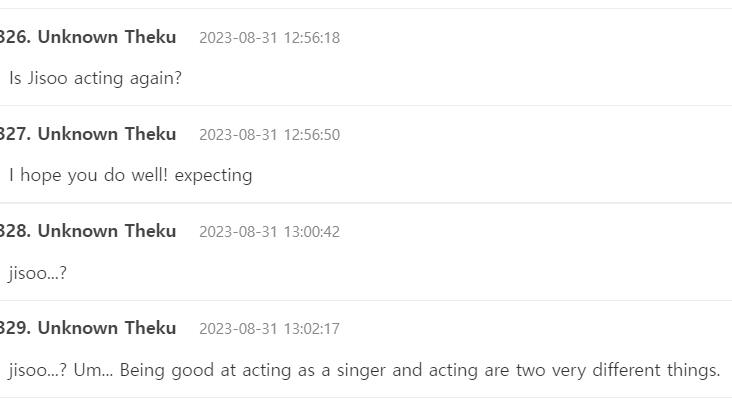Screen dimensions: 732x402
Task: Click the username on comment 327
Action: (x=106, y=134)
